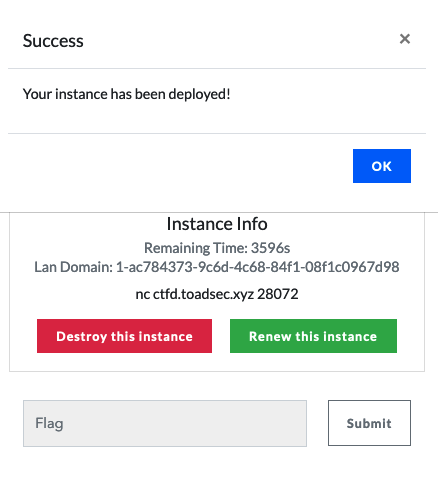The height and width of the screenshot is (488, 438).
Task: Click the Lan Domain UUID string
Action: [x=258, y=267]
